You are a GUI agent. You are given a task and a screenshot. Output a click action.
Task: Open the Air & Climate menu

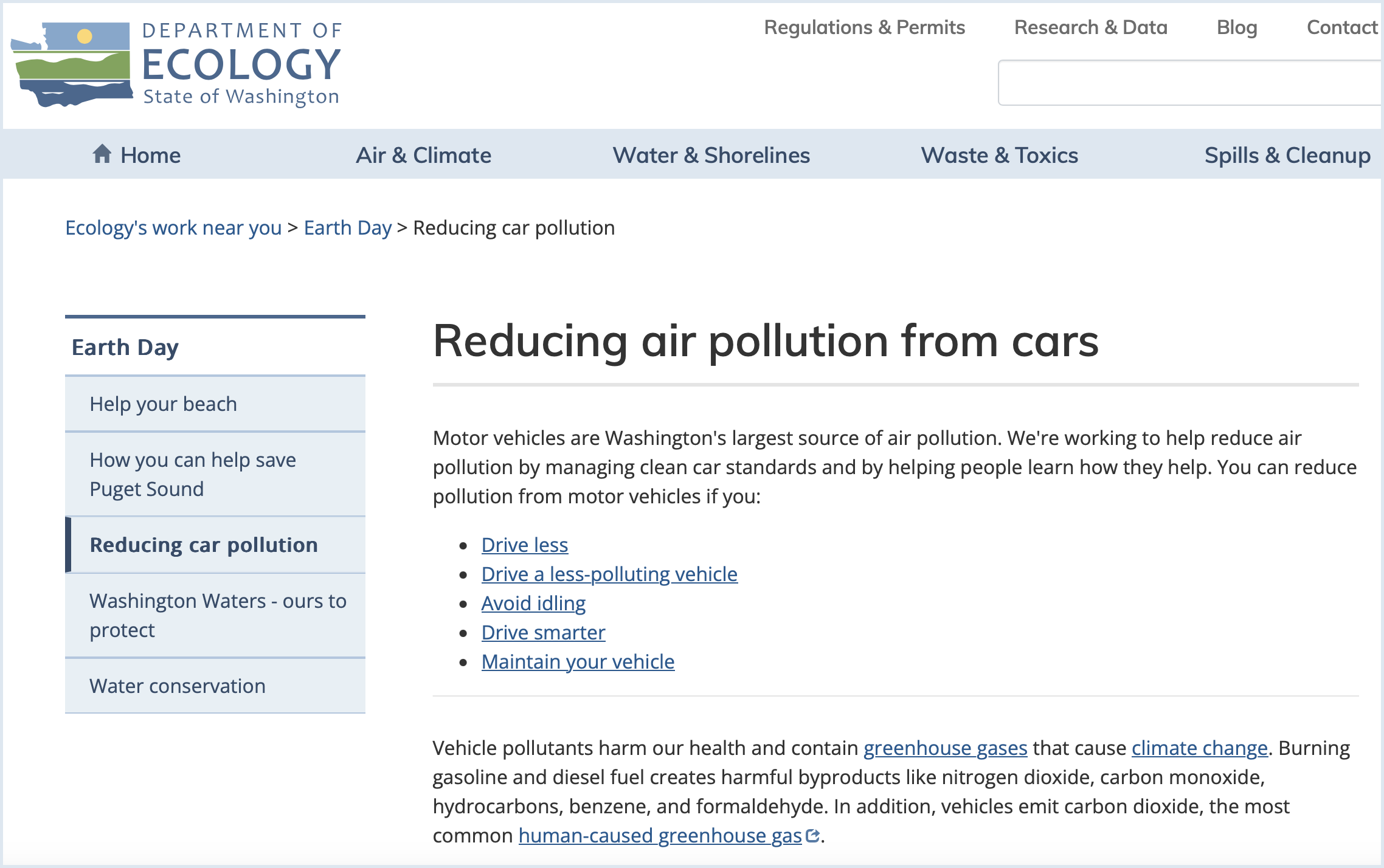coord(423,156)
